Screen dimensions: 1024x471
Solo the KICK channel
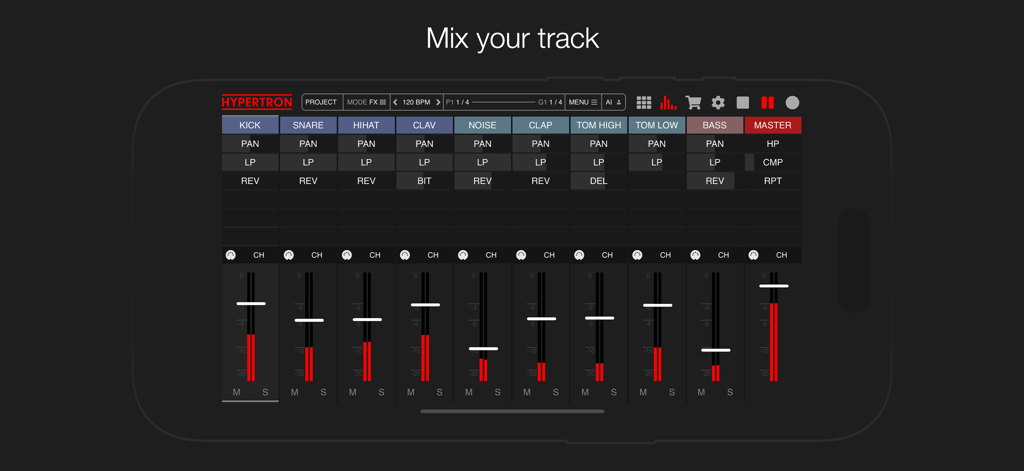pyautogui.click(x=265, y=392)
